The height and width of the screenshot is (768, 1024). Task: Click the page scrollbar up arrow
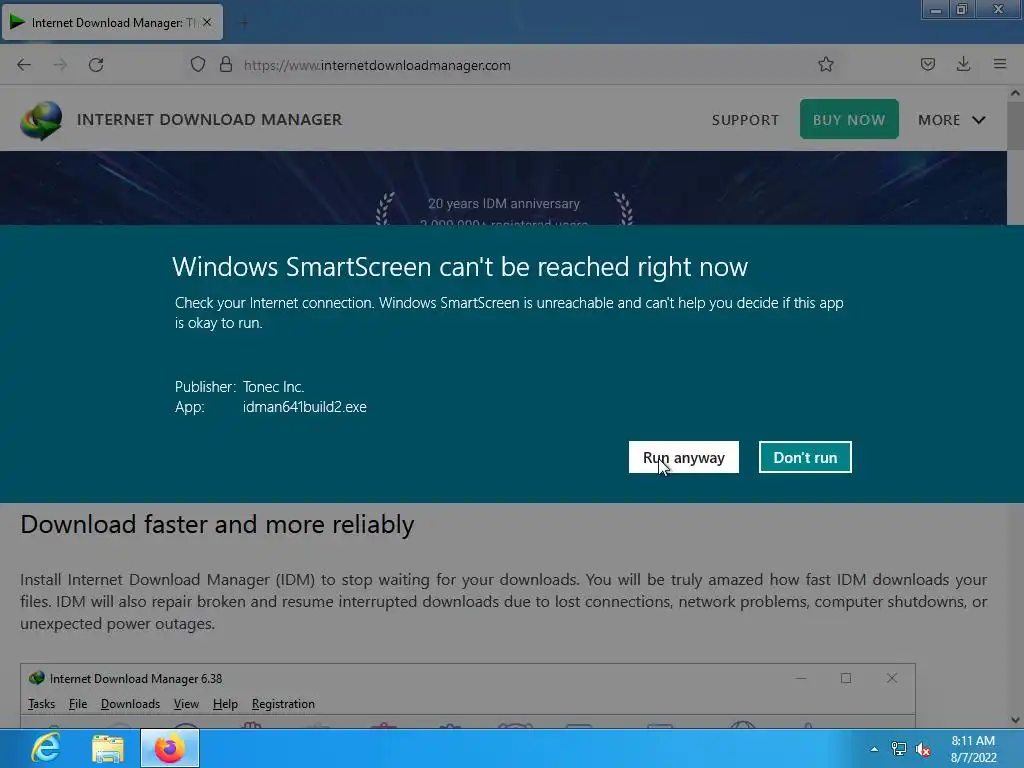[1015, 93]
